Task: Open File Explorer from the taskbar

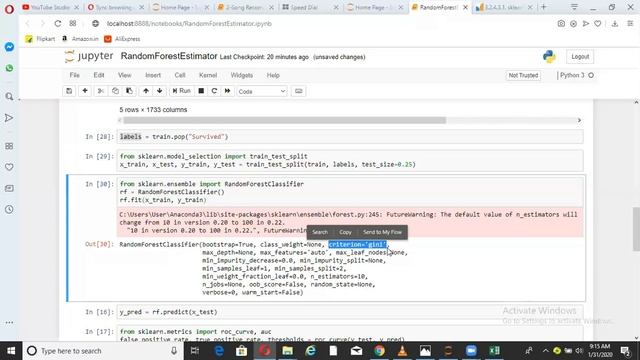Action: (x=287, y=351)
